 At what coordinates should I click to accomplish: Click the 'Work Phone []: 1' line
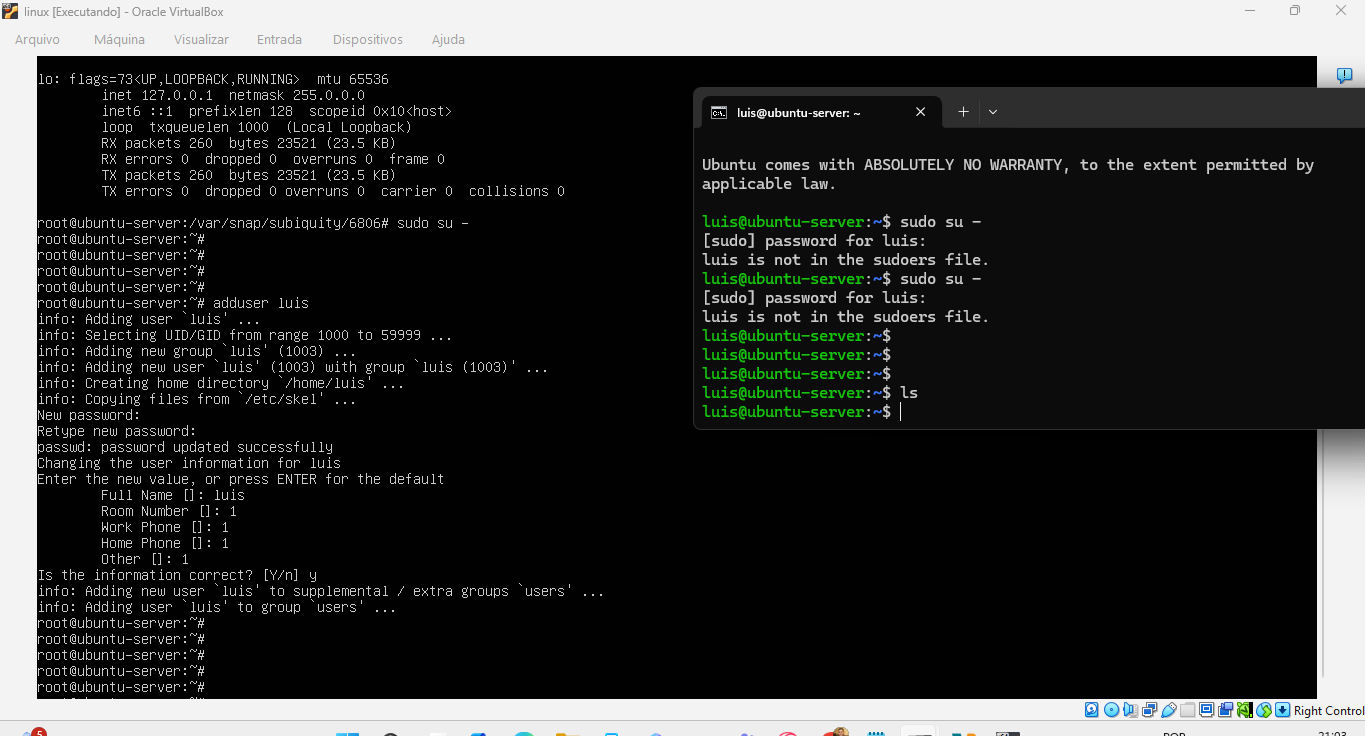tap(165, 527)
